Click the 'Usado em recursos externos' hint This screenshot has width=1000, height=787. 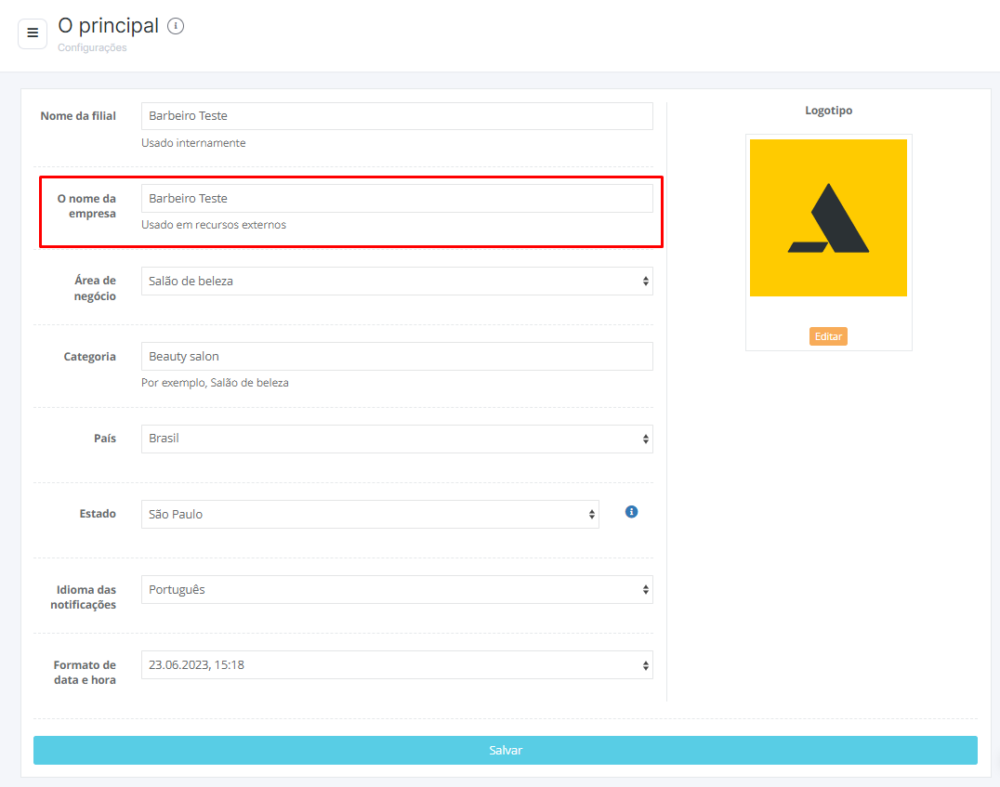pyautogui.click(x=214, y=224)
